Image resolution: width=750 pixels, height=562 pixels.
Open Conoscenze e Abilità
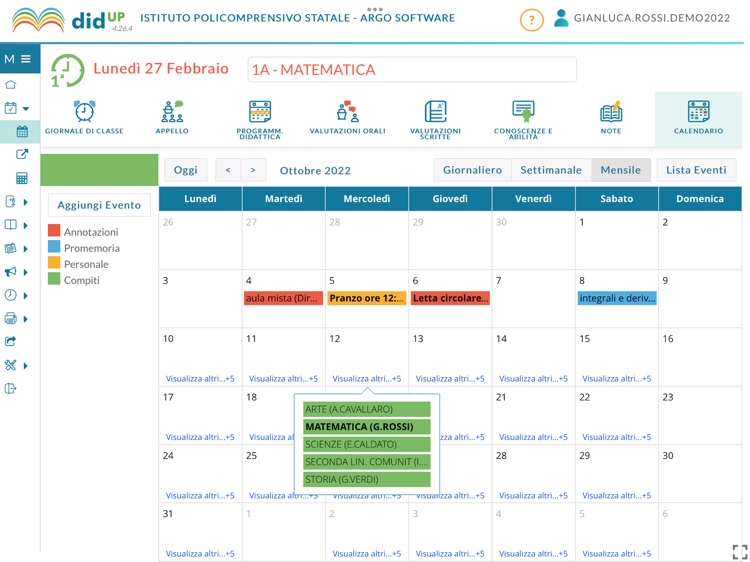(523, 119)
